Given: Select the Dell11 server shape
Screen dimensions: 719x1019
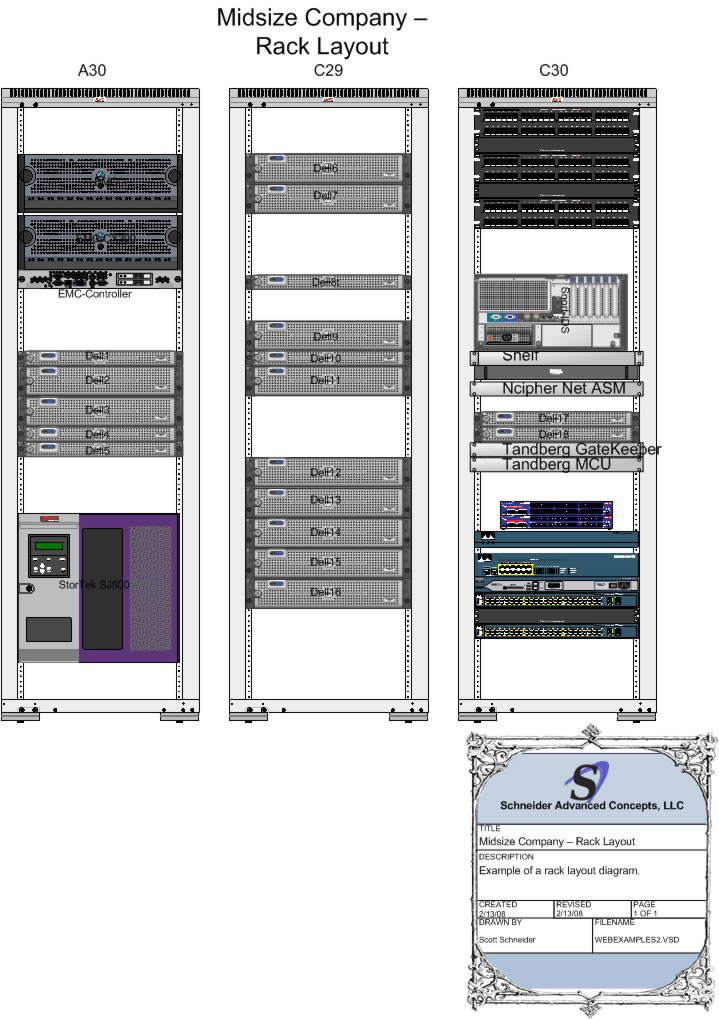Looking at the screenshot, I should tap(328, 381).
